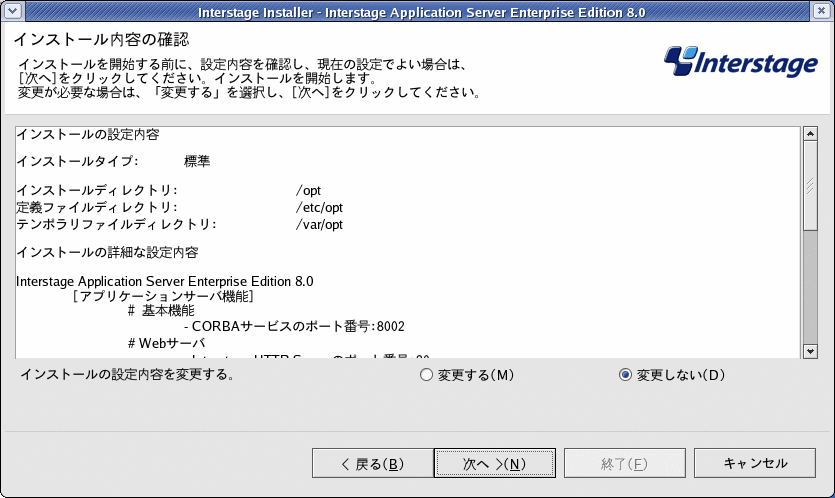Click the テンポラリファイルディレクトリ: label
The image size is (835, 498).
pyautogui.click(x=117, y=225)
